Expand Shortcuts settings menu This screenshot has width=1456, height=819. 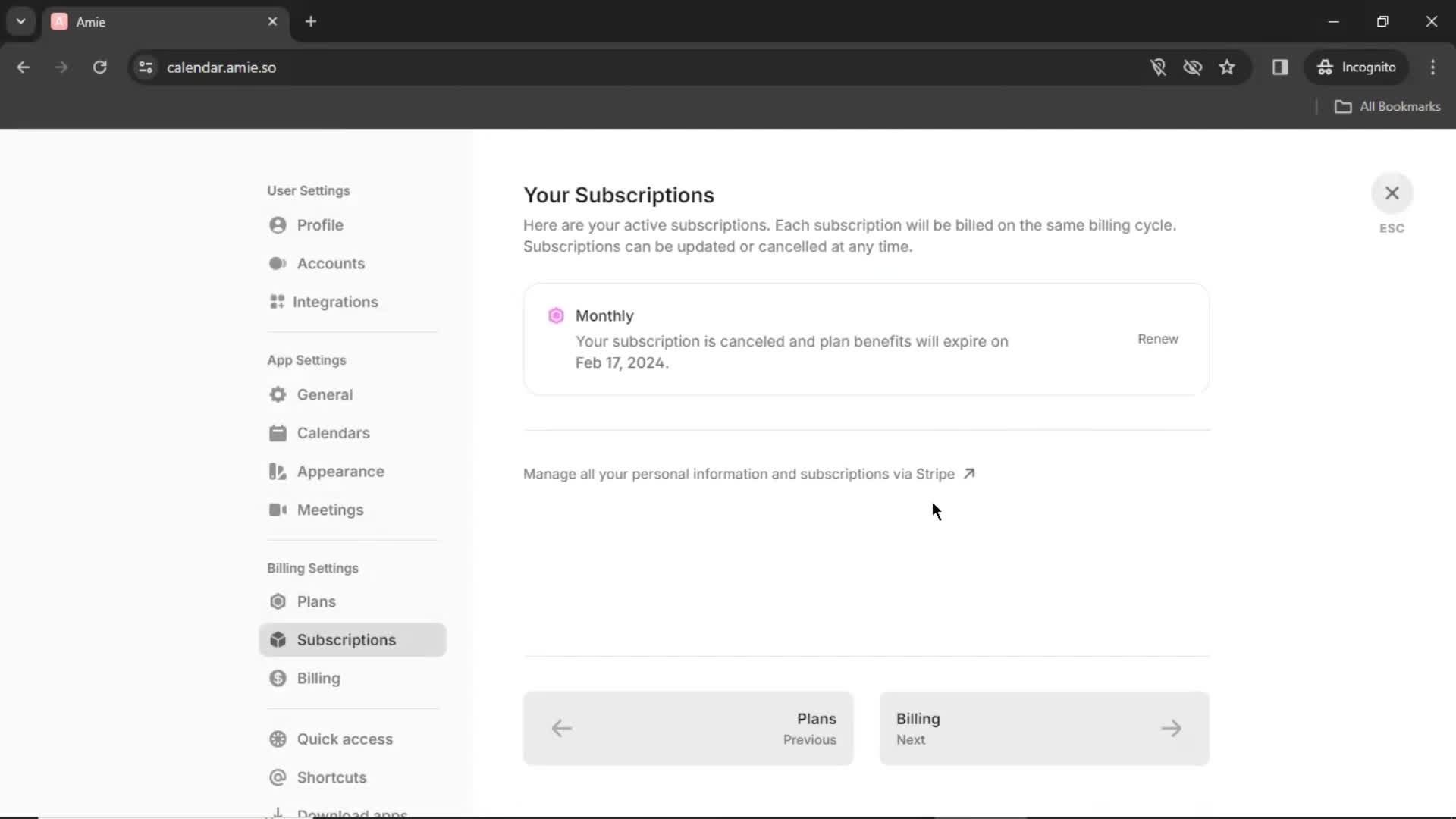(x=332, y=777)
